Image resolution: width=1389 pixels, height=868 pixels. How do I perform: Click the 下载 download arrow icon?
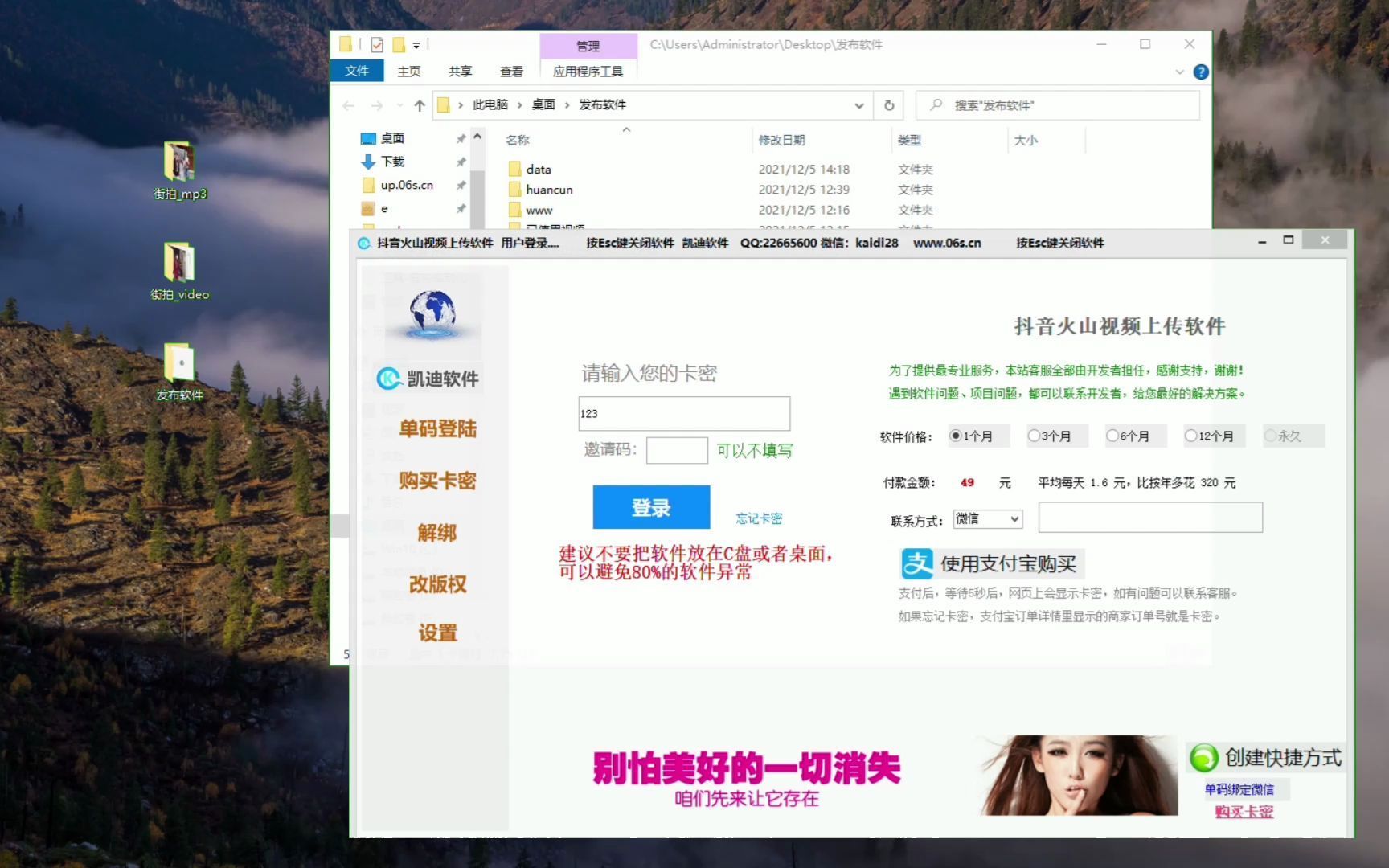tap(368, 162)
